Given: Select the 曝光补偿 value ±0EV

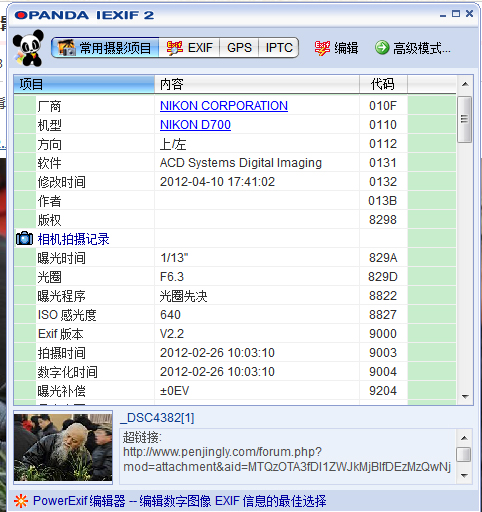Looking at the screenshot, I should [174, 391].
